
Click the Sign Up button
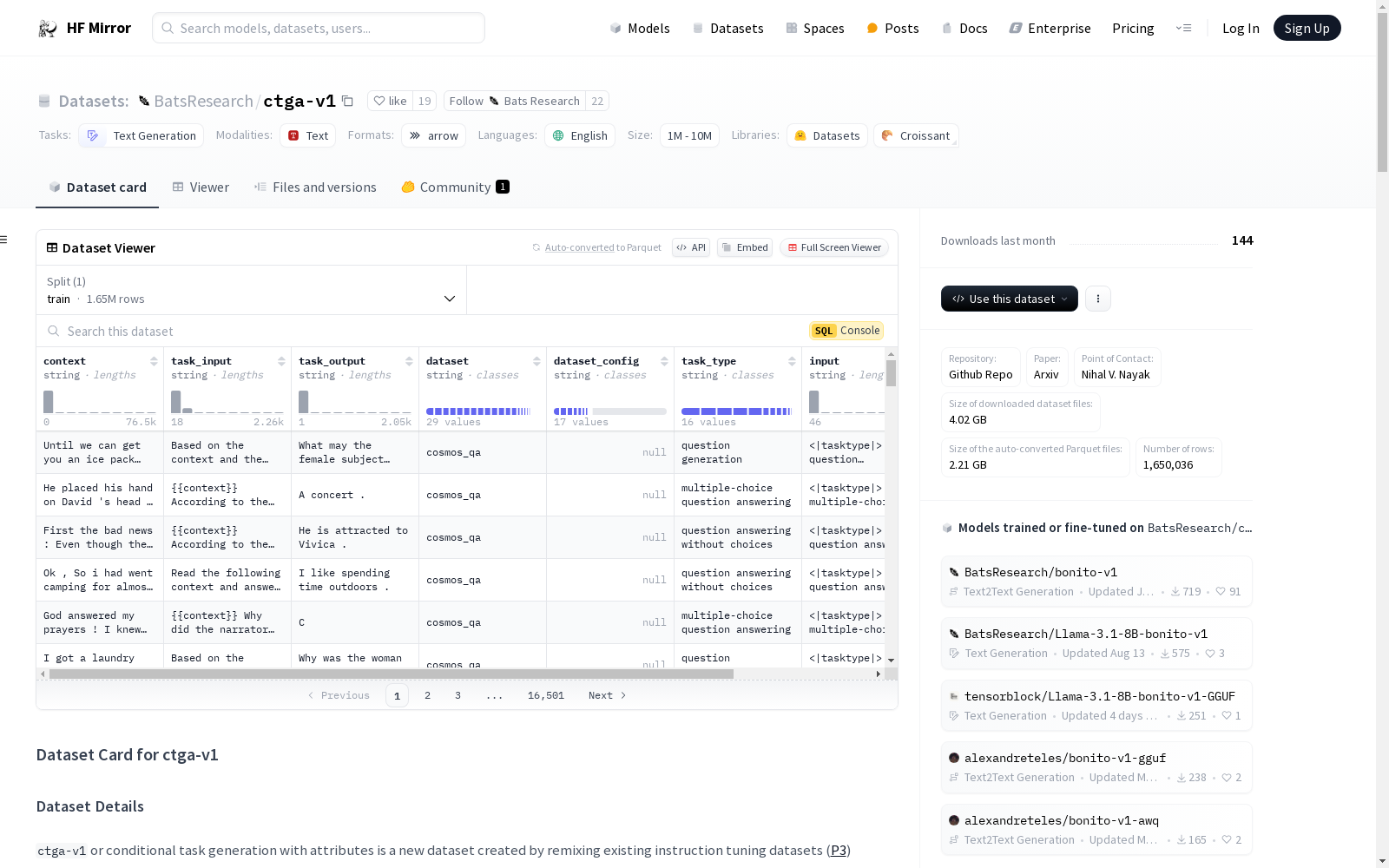1307,28
